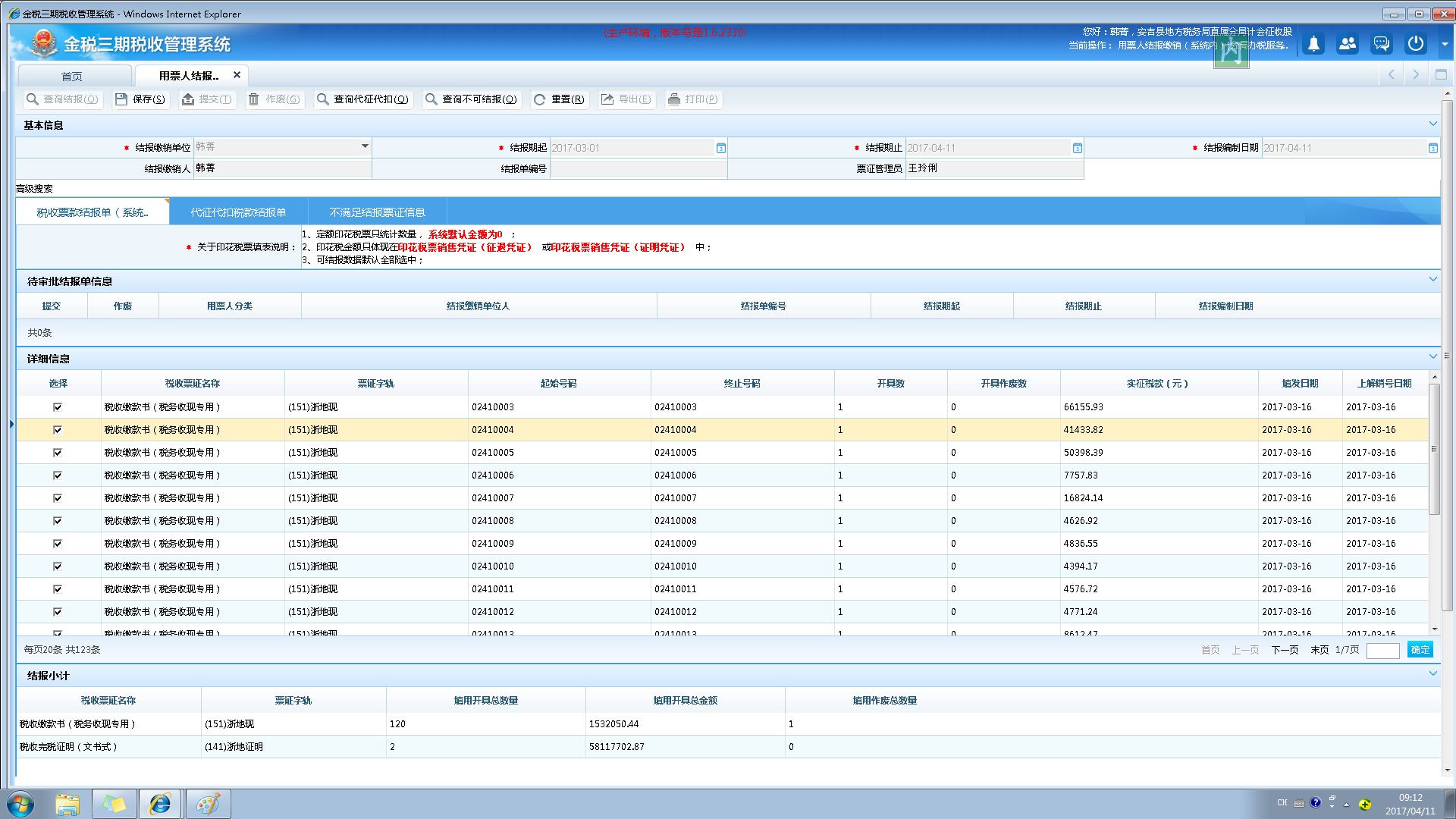Click the page number input box
This screenshot has width=1456, height=819.
click(1382, 651)
